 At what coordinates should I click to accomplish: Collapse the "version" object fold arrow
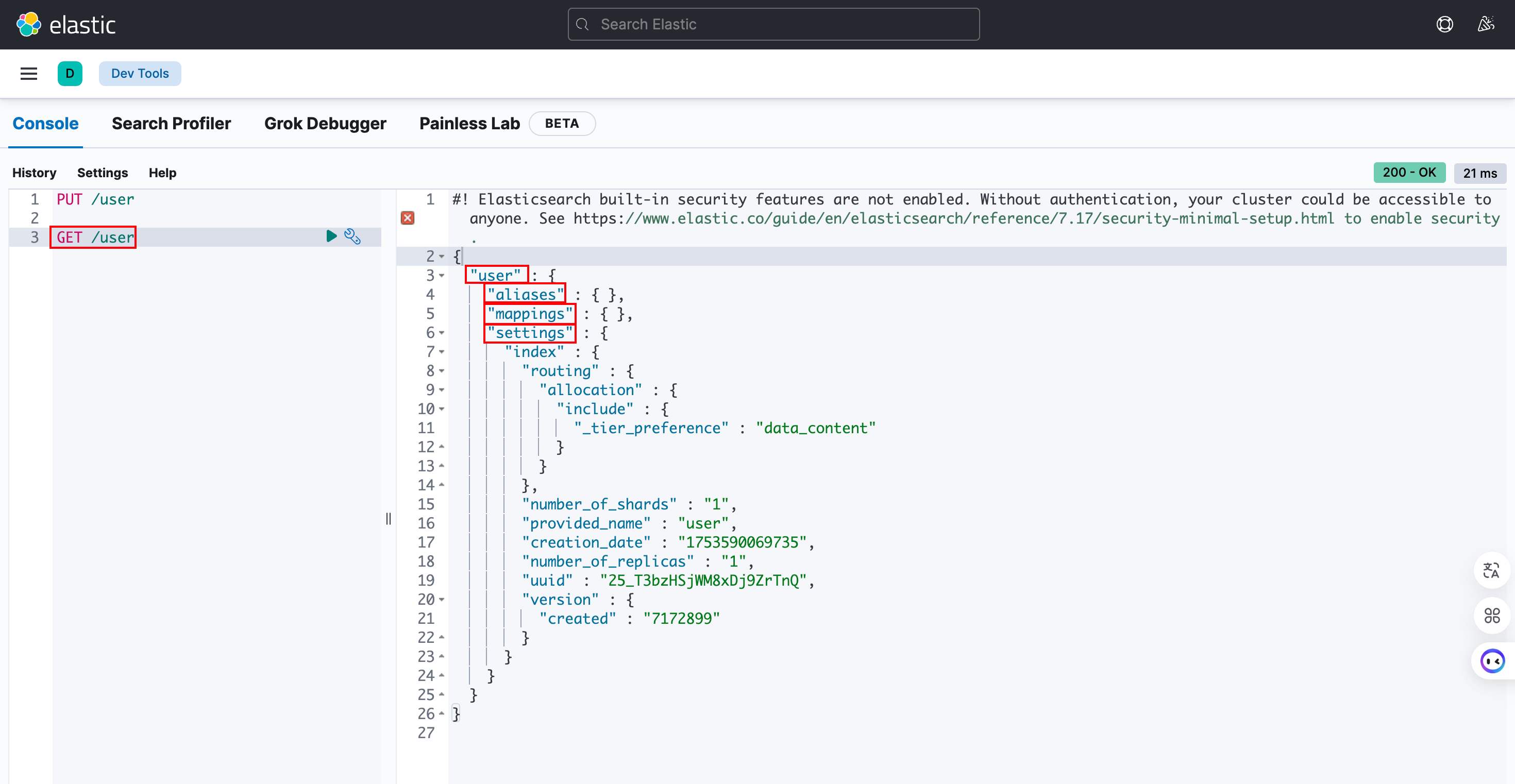(x=442, y=600)
